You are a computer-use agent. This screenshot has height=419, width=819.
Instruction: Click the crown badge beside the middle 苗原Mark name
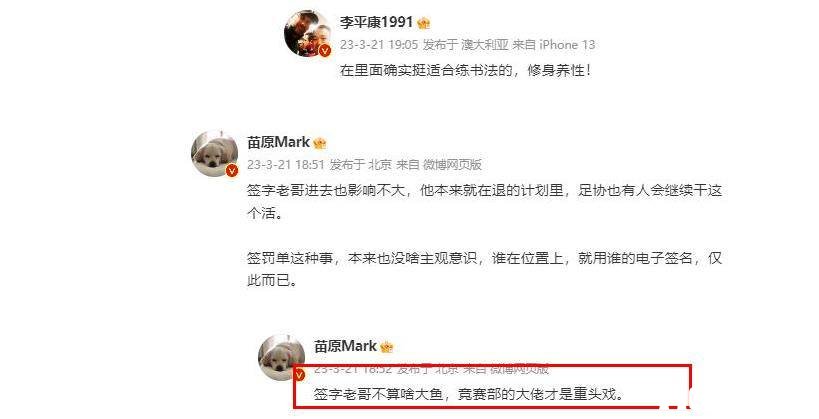320,143
